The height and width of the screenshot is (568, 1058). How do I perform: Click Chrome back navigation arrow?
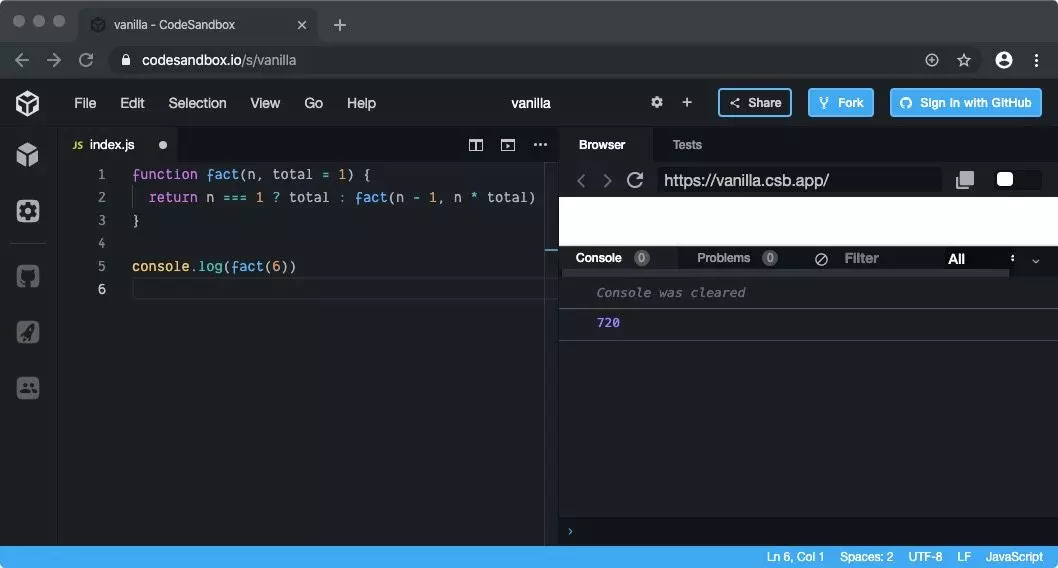pyautogui.click(x=22, y=60)
